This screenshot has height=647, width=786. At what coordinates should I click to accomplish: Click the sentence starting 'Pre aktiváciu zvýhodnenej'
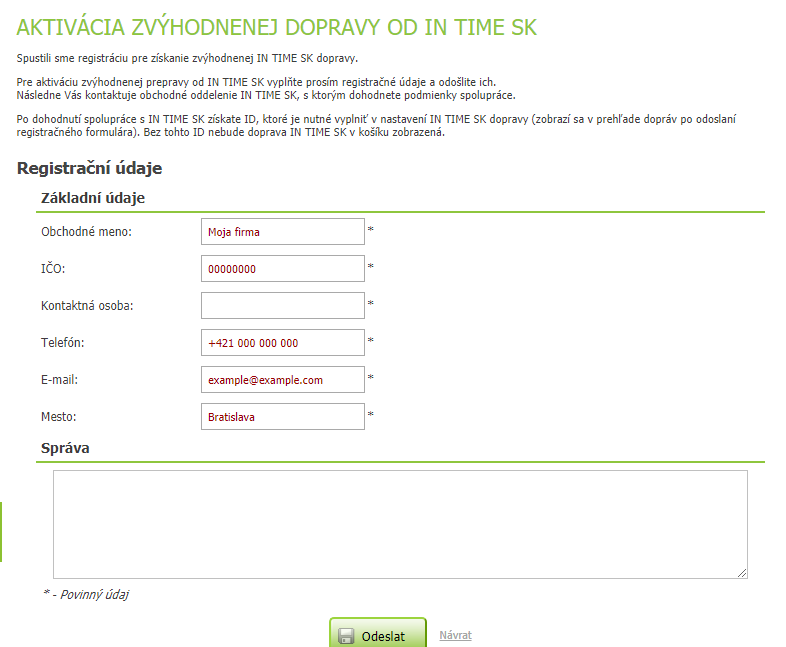(x=256, y=82)
